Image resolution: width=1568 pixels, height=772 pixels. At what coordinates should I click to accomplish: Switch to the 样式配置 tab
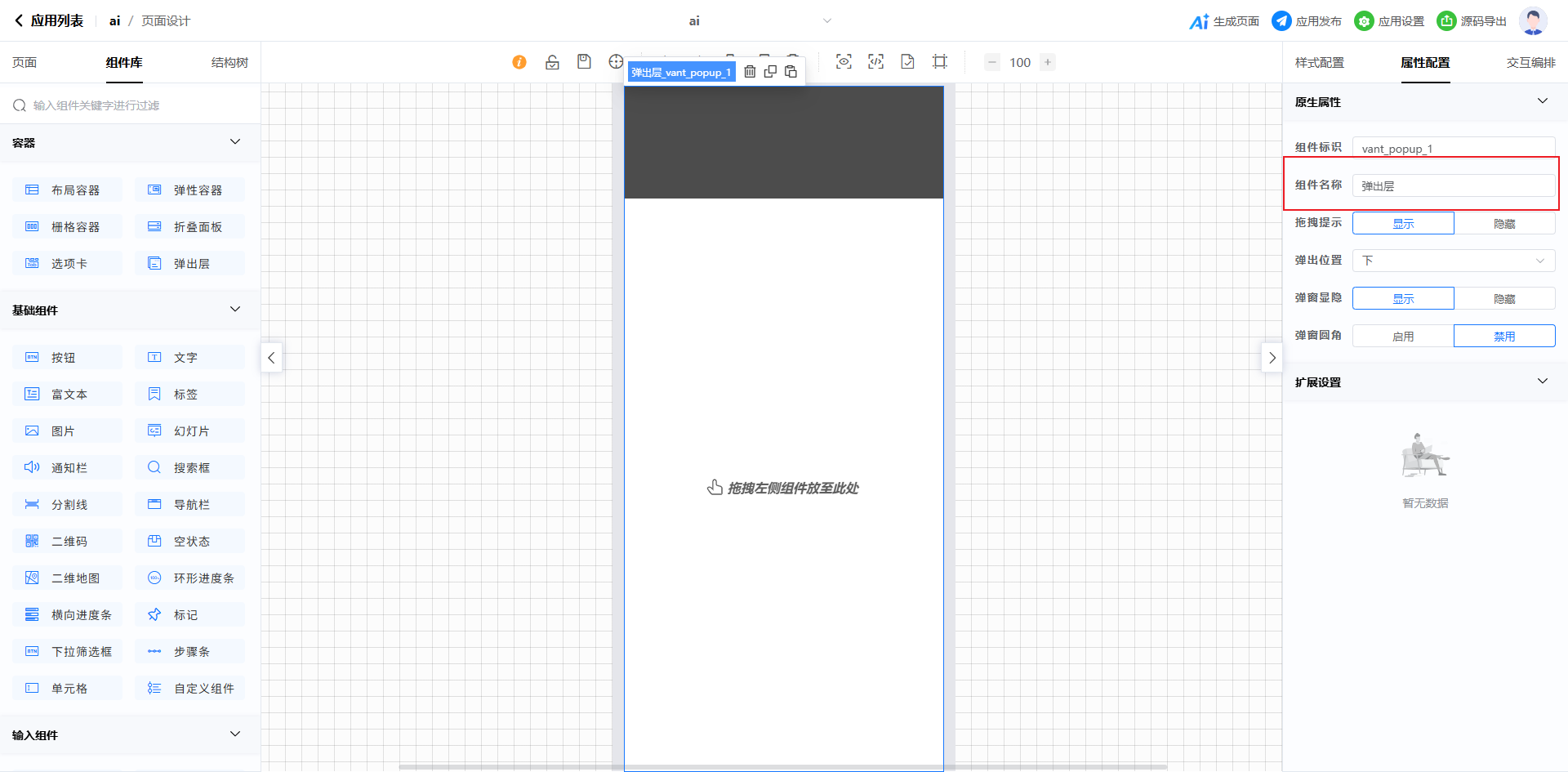tap(1319, 63)
